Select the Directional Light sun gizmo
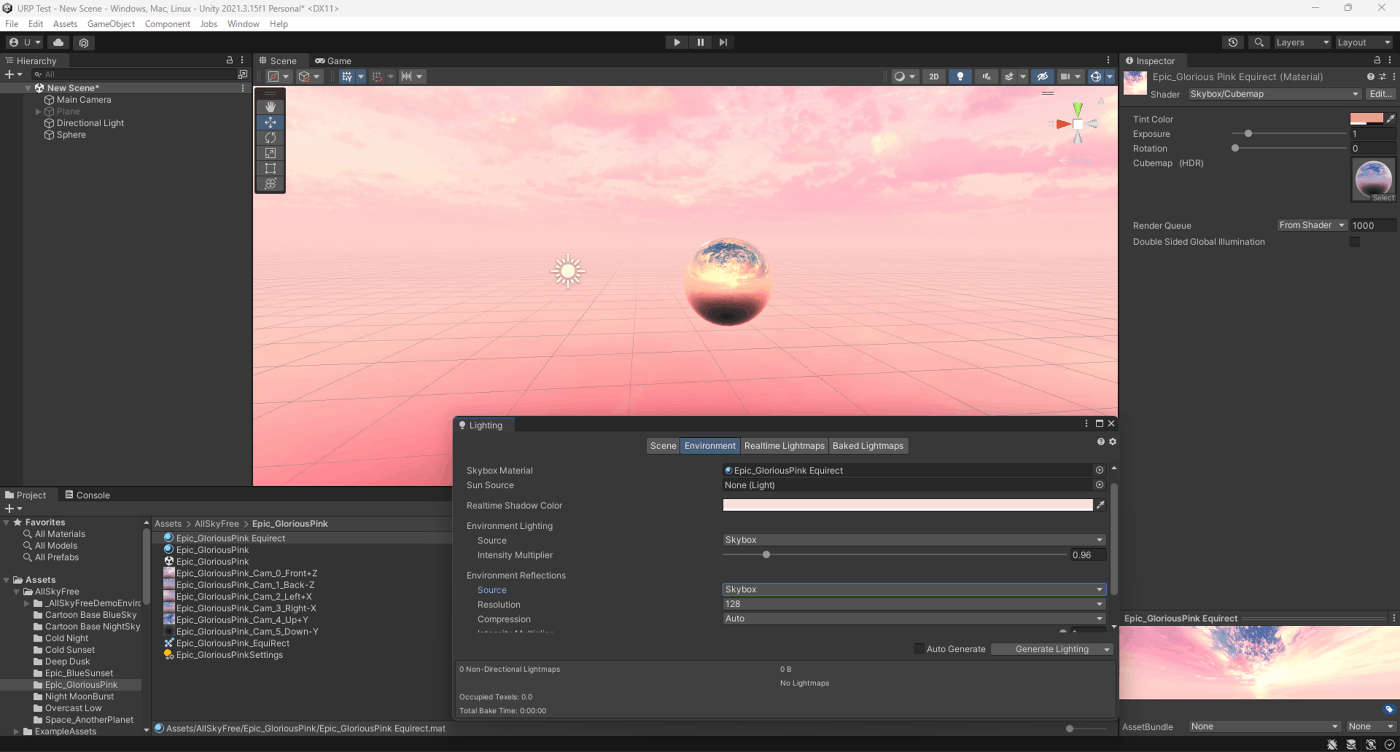The height and width of the screenshot is (752, 1400). pyautogui.click(x=568, y=271)
